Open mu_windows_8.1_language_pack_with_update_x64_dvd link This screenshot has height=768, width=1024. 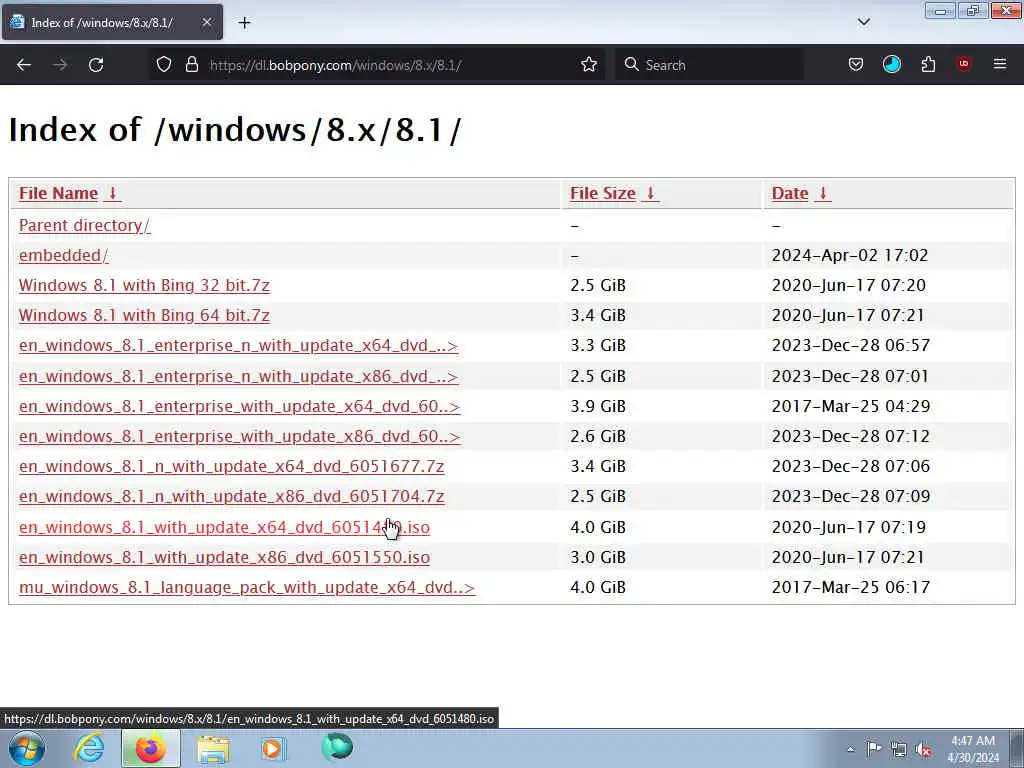coord(247,587)
